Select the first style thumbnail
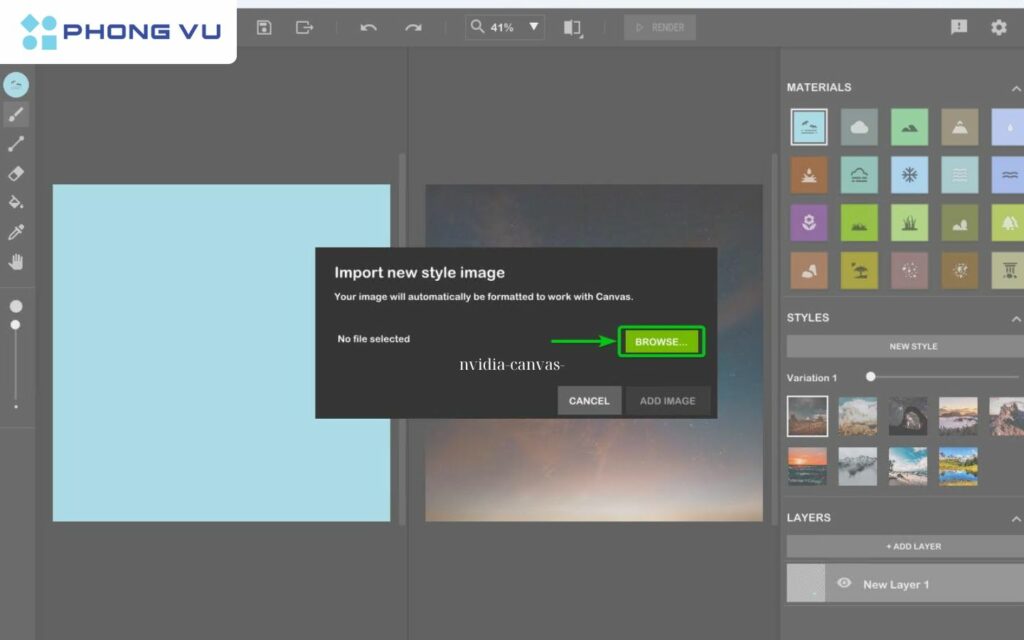The height and width of the screenshot is (640, 1024). [x=807, y=415]
